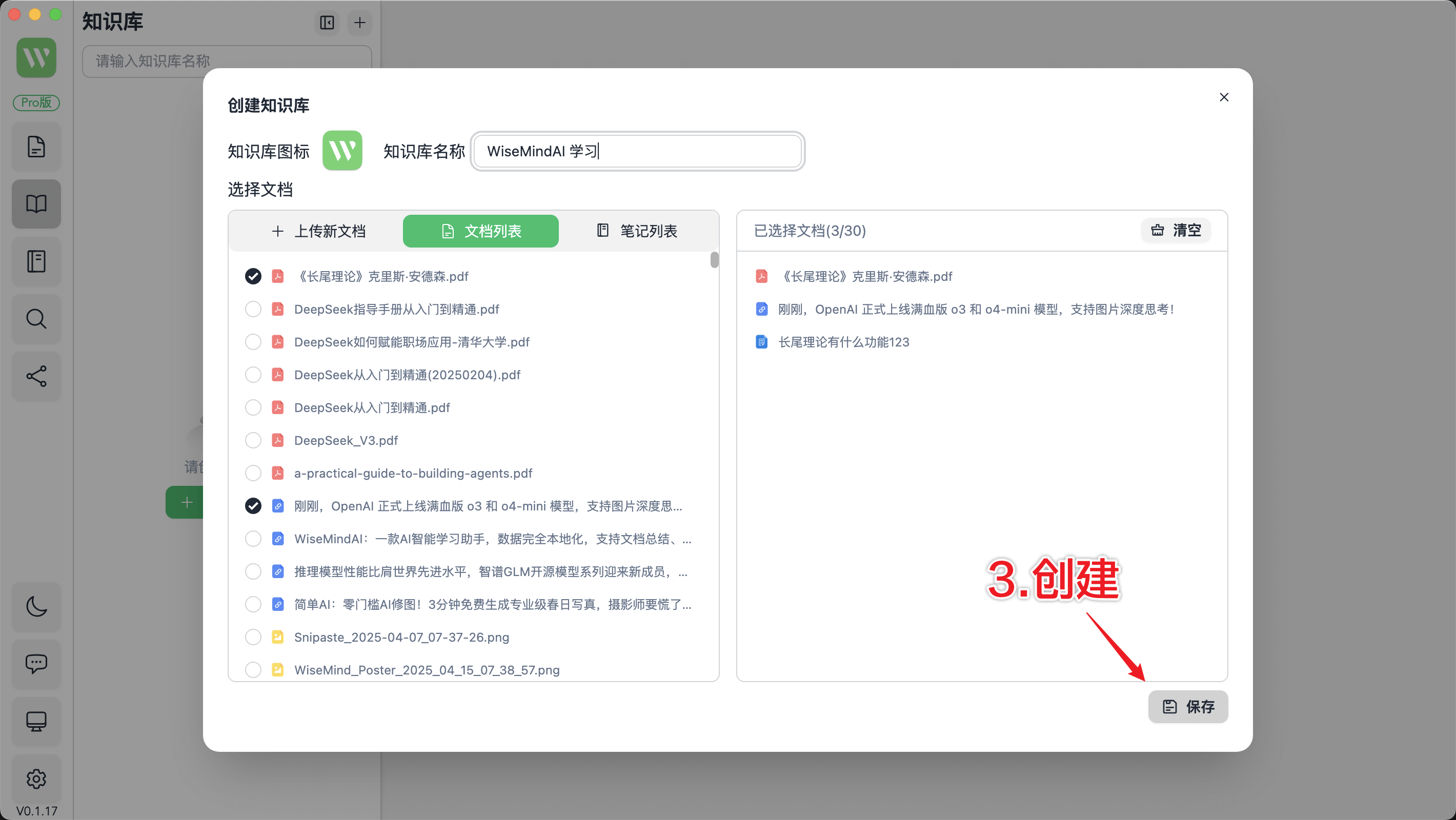Uncheck 《长尾理论》克里斯·安德森.pdf
Screen dimensions: 1456x820
[x=253, y=276]
